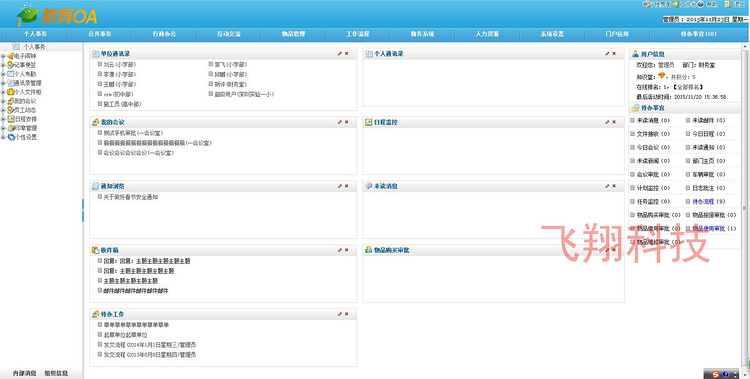Open the 公共事务 top menu

click(100, 34)
